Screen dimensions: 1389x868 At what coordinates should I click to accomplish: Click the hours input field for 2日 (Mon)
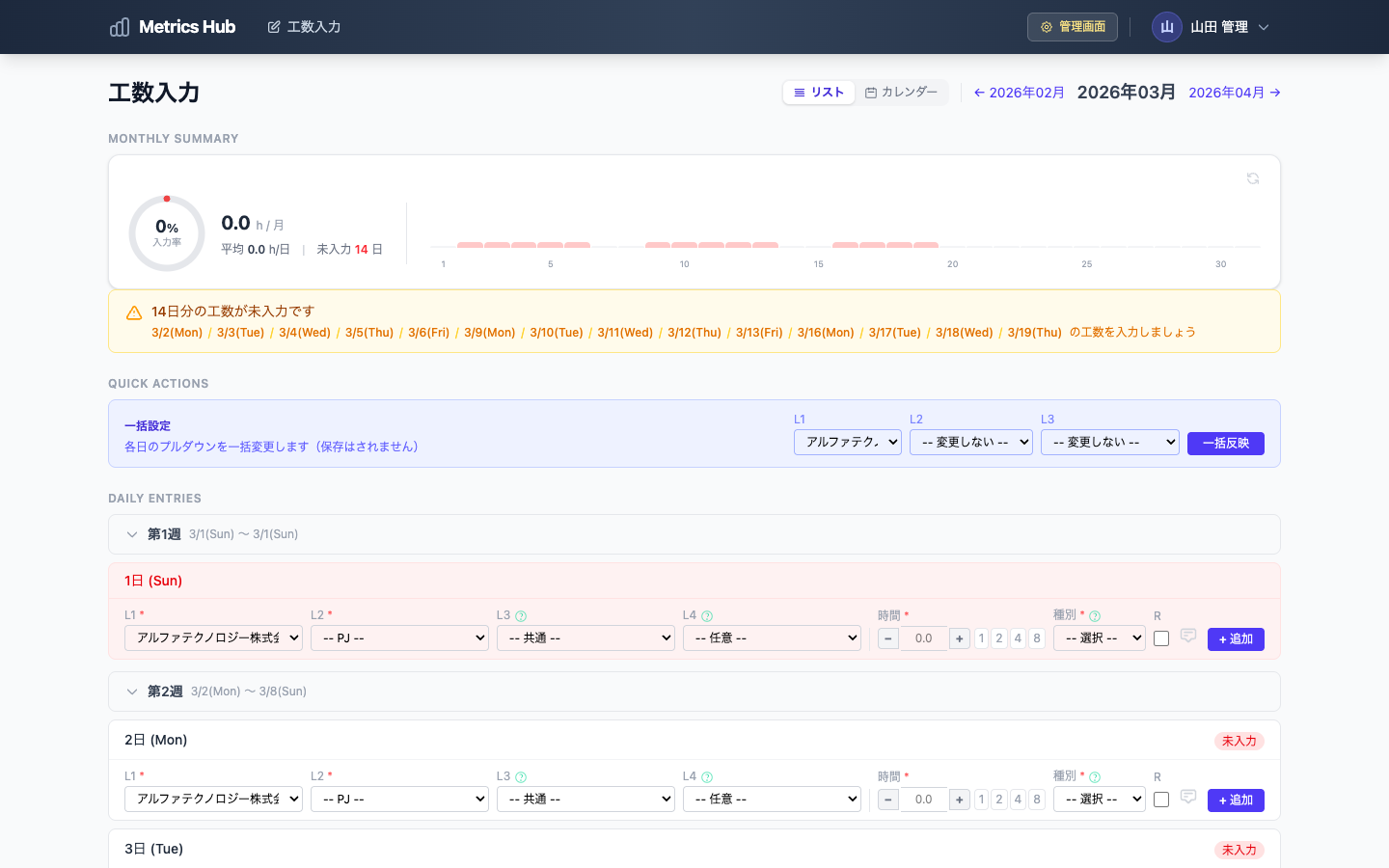point(923,800)
